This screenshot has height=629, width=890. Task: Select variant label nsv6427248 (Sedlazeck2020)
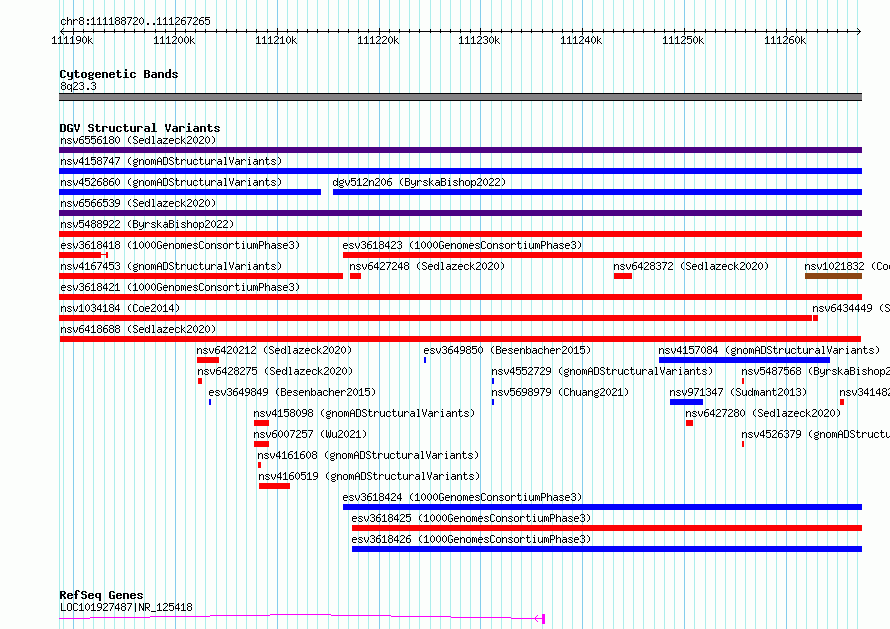point(427,266)
